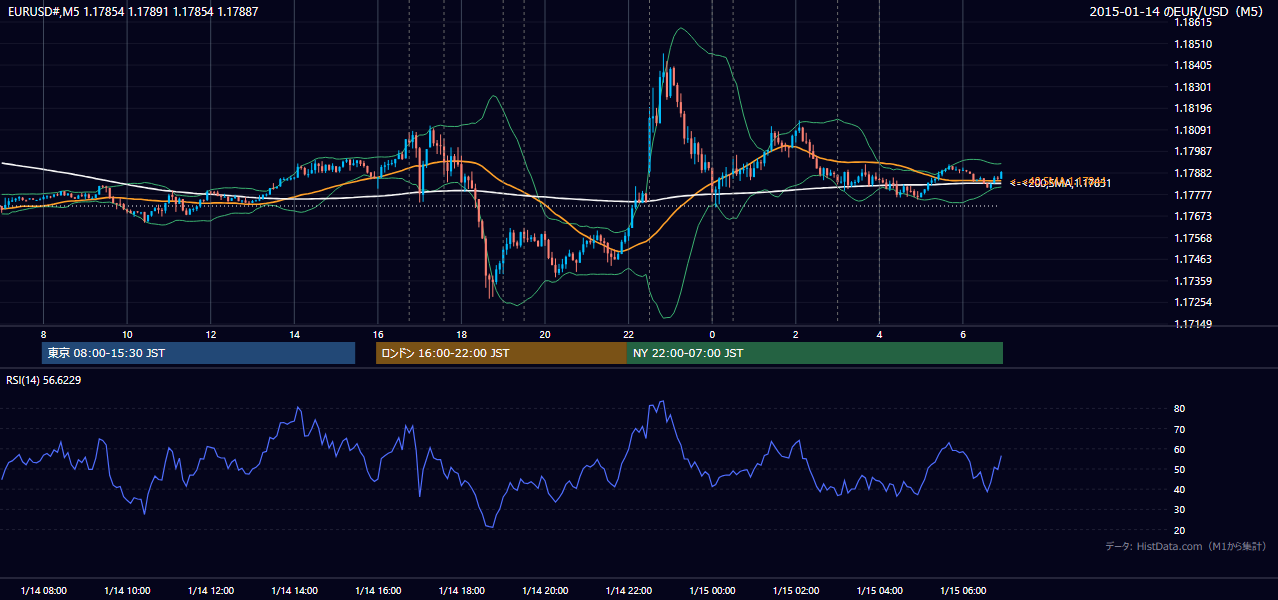Click the bottom date label 1/15 06:00
The image size is (1278, 600).
pos(963,591)
